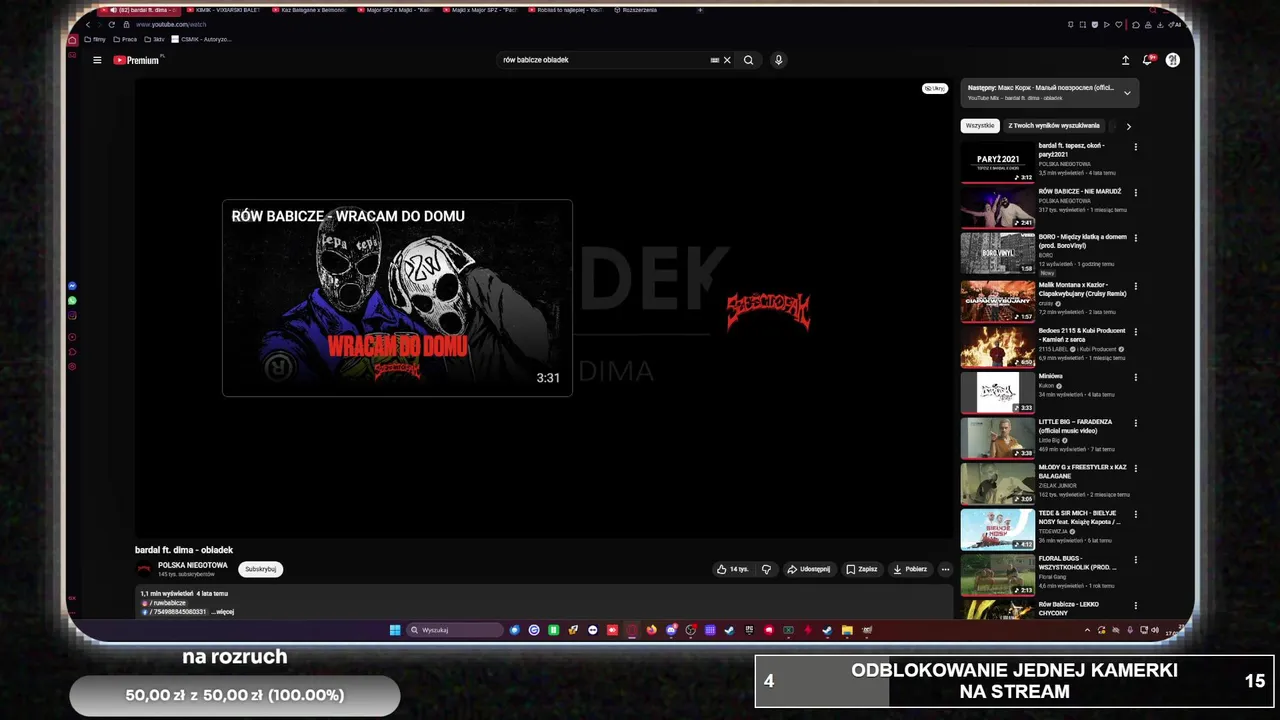1280x720 pixels.
Task: Clear the search box with X
Action: pyautogui.click(x=727, y=60)
